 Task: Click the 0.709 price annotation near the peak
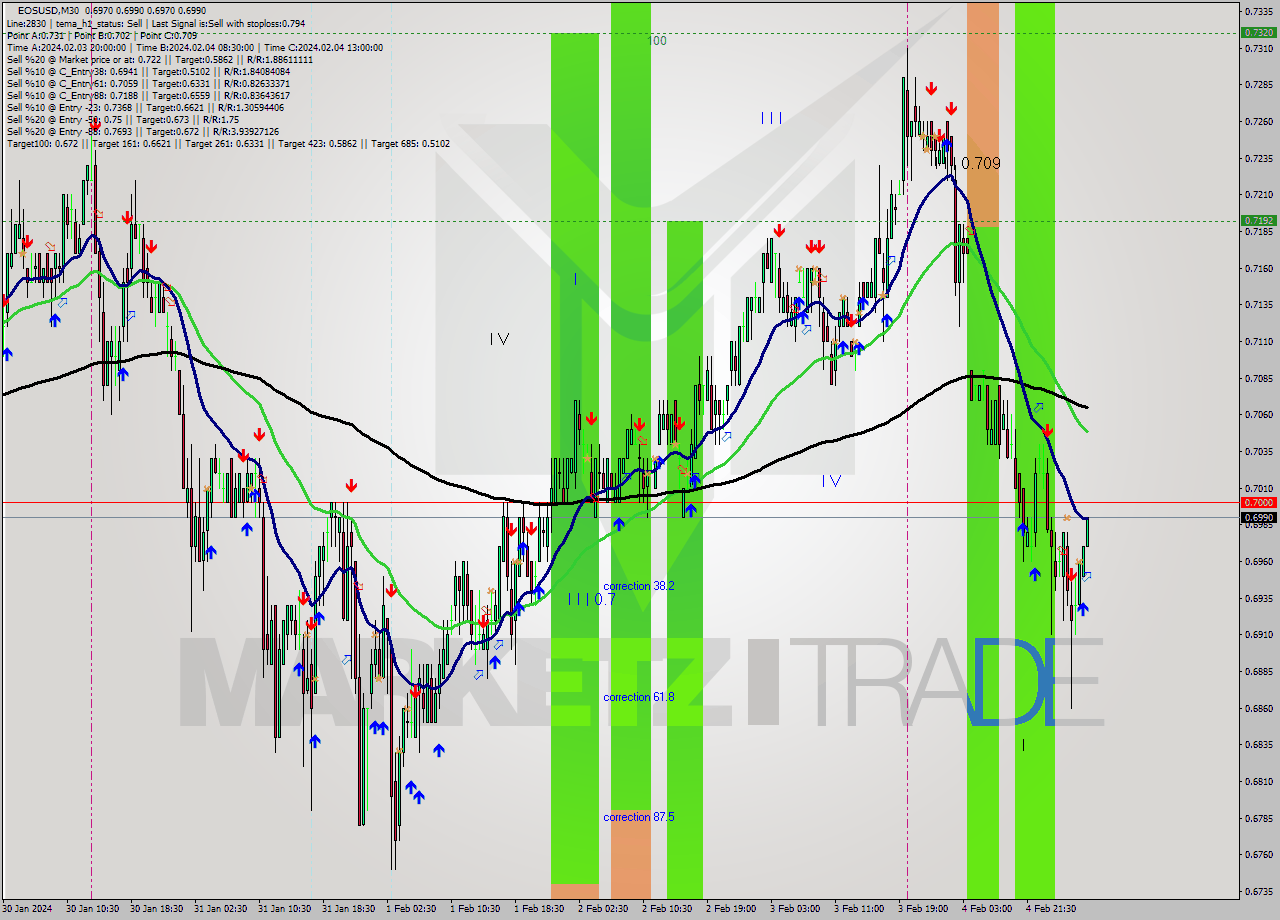point(980,163)
